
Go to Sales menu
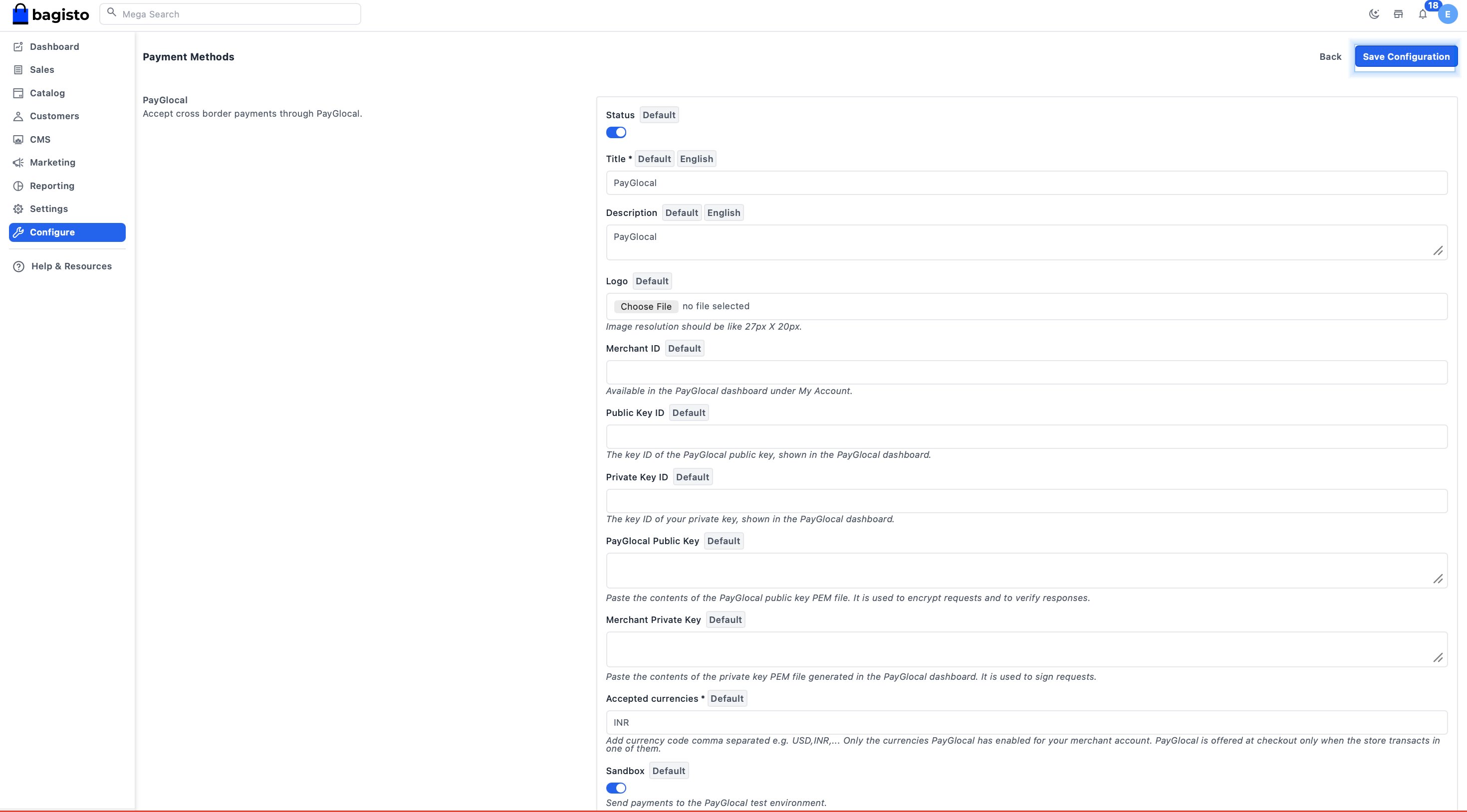[67, 70]
